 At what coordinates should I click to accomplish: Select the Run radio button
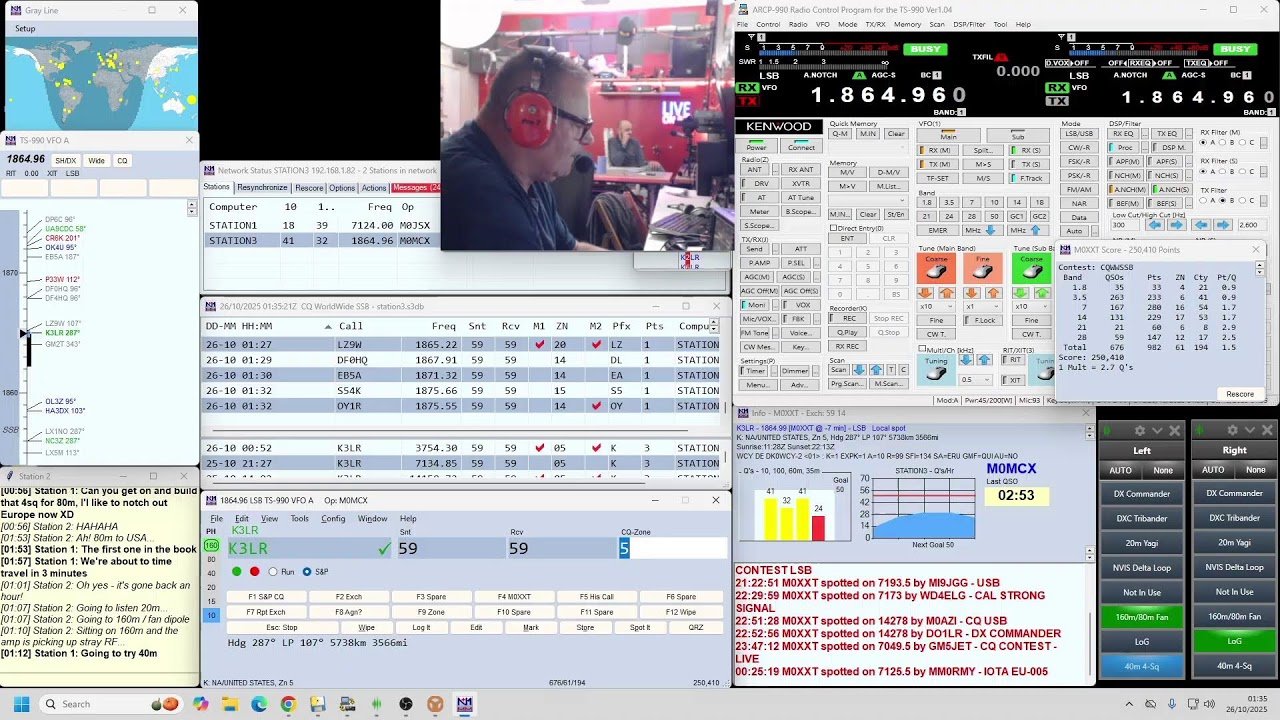[273, 572]
